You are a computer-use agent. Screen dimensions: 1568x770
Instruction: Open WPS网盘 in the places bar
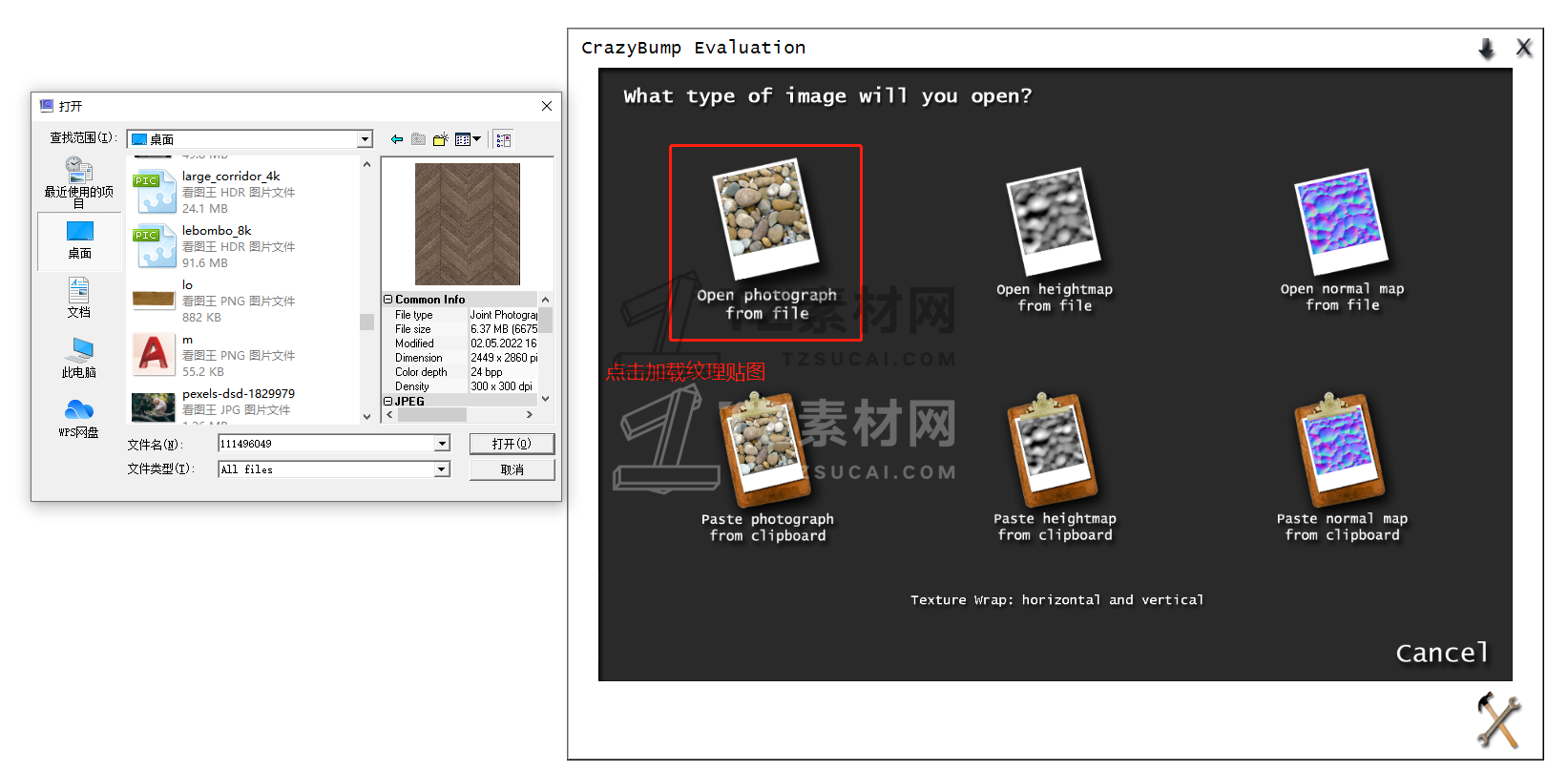[79, 419]
